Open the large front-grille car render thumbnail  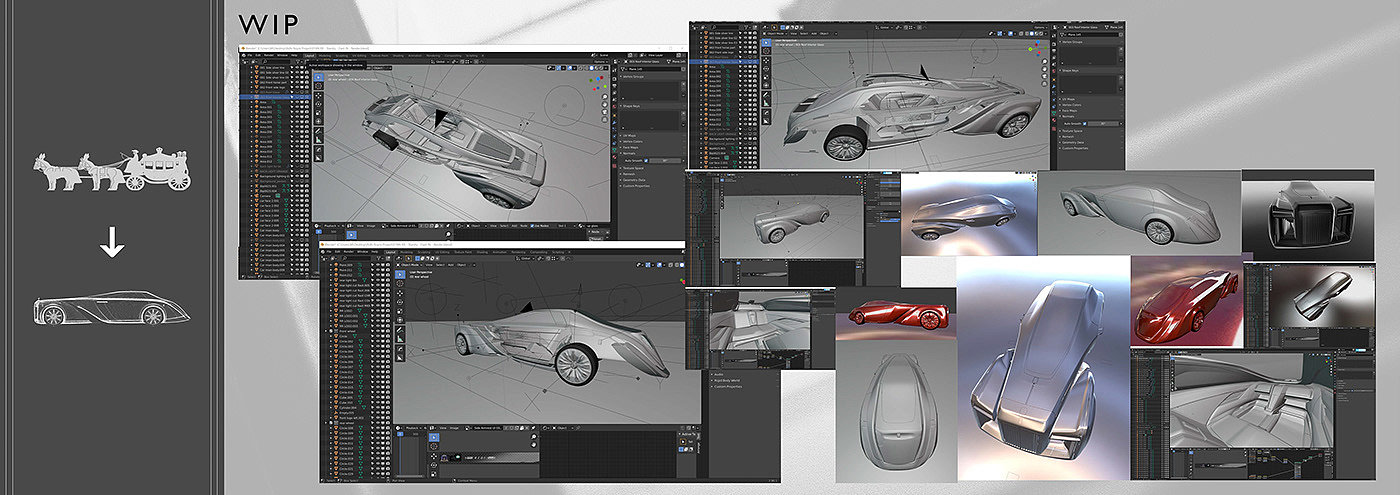click(1043, 368)
